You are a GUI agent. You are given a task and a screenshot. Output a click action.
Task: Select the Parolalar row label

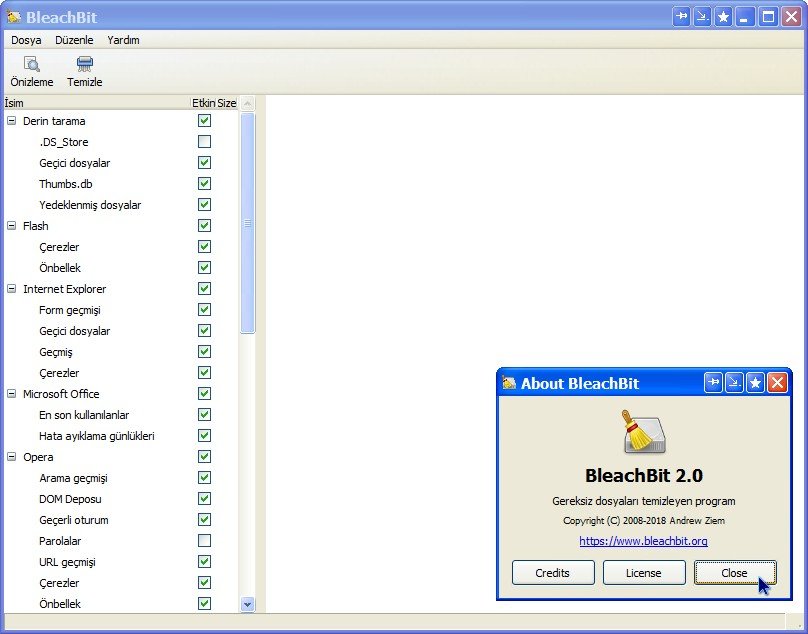pos(60,541)
